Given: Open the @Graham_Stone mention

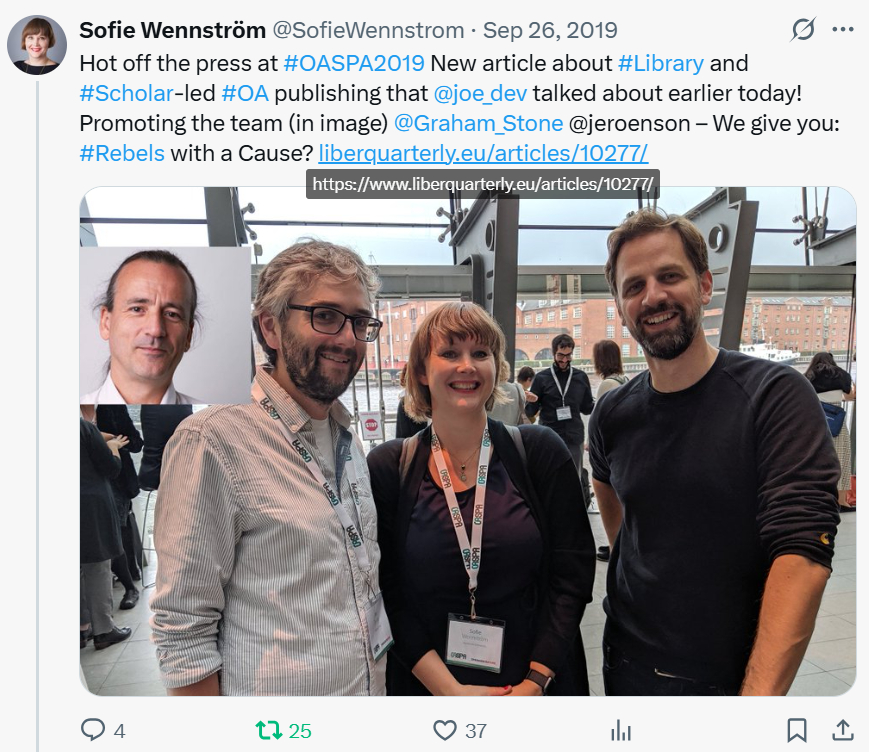Looking at the screenshot, I should [x=478, y=123].
